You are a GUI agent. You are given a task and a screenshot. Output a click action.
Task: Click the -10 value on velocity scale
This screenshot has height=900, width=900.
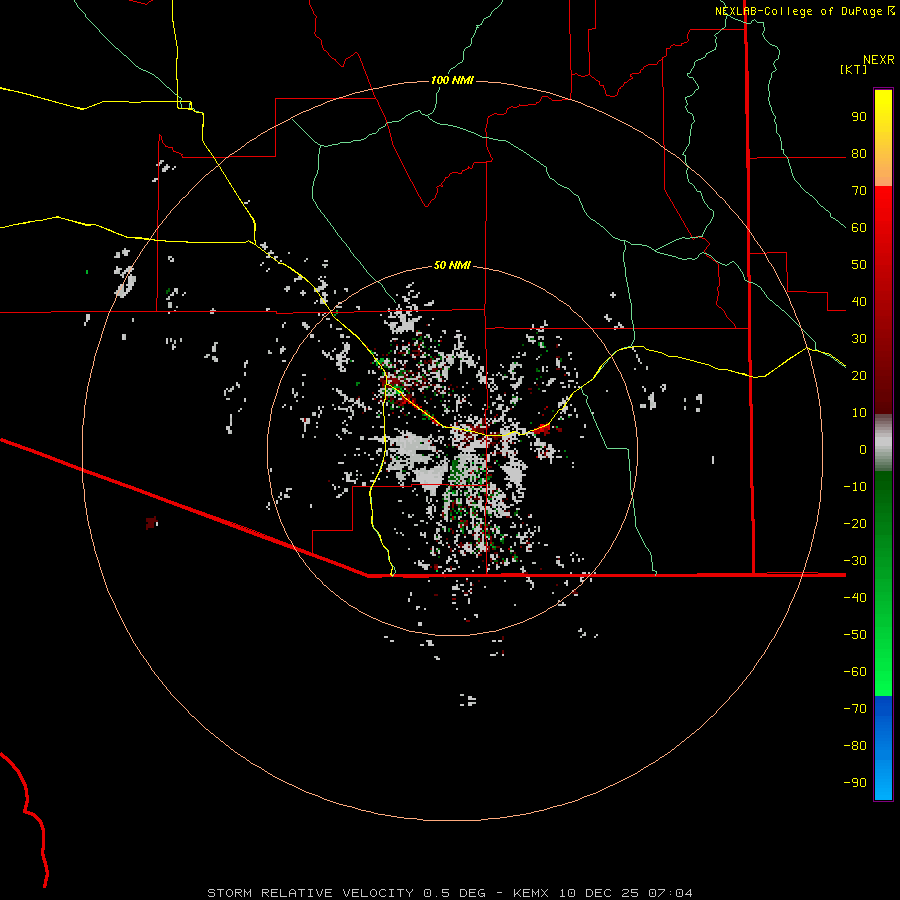pos(855,487)
